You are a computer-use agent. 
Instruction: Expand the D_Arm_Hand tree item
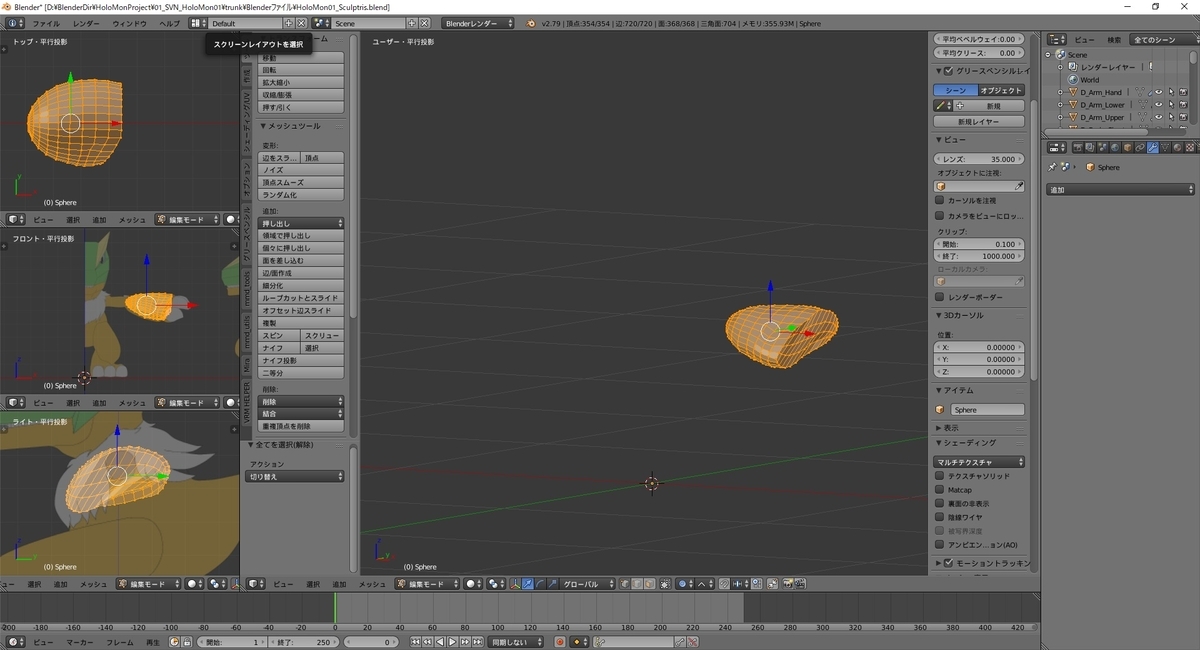[x=1061, y=92]
